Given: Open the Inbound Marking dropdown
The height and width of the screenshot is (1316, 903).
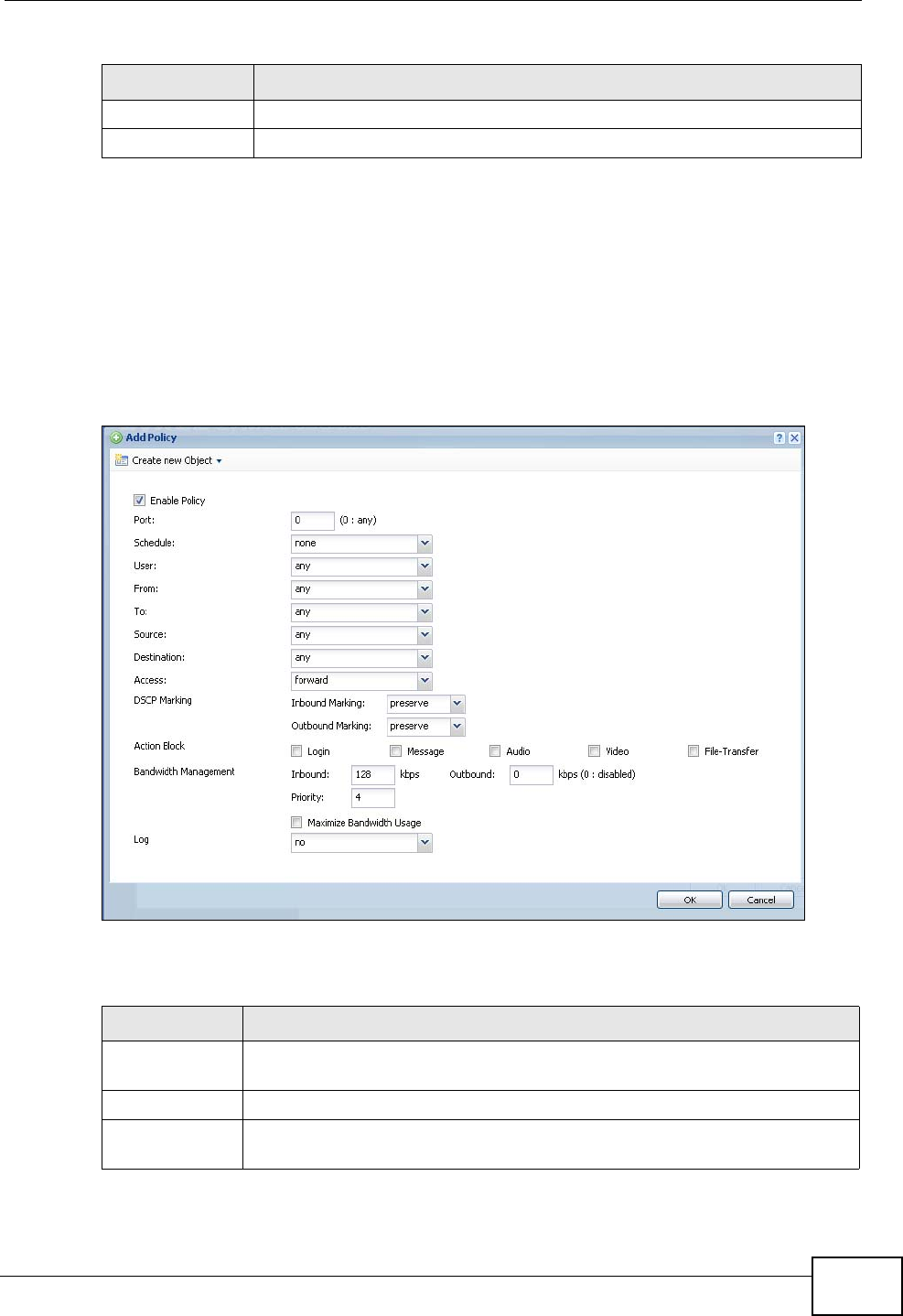Looking at the screenshot, I should click(457, 704).
